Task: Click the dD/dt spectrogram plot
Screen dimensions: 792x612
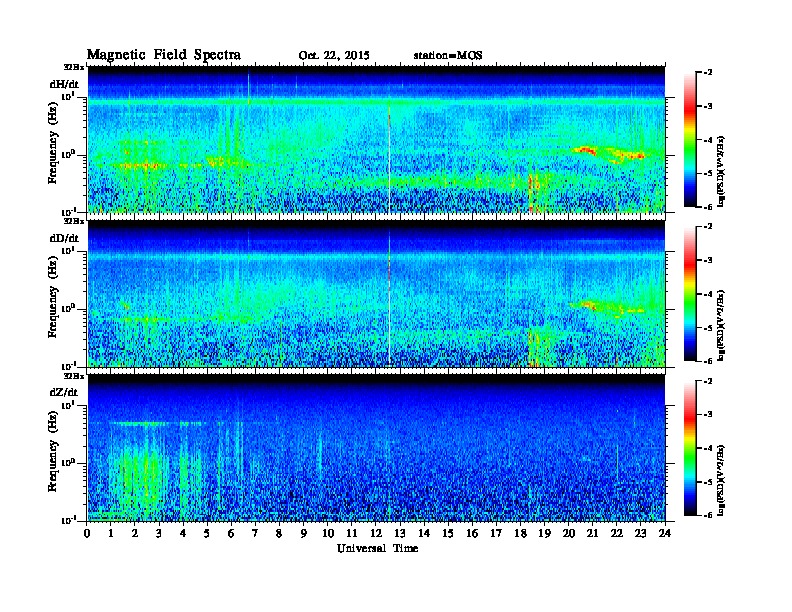Action: tap(376, 294)
